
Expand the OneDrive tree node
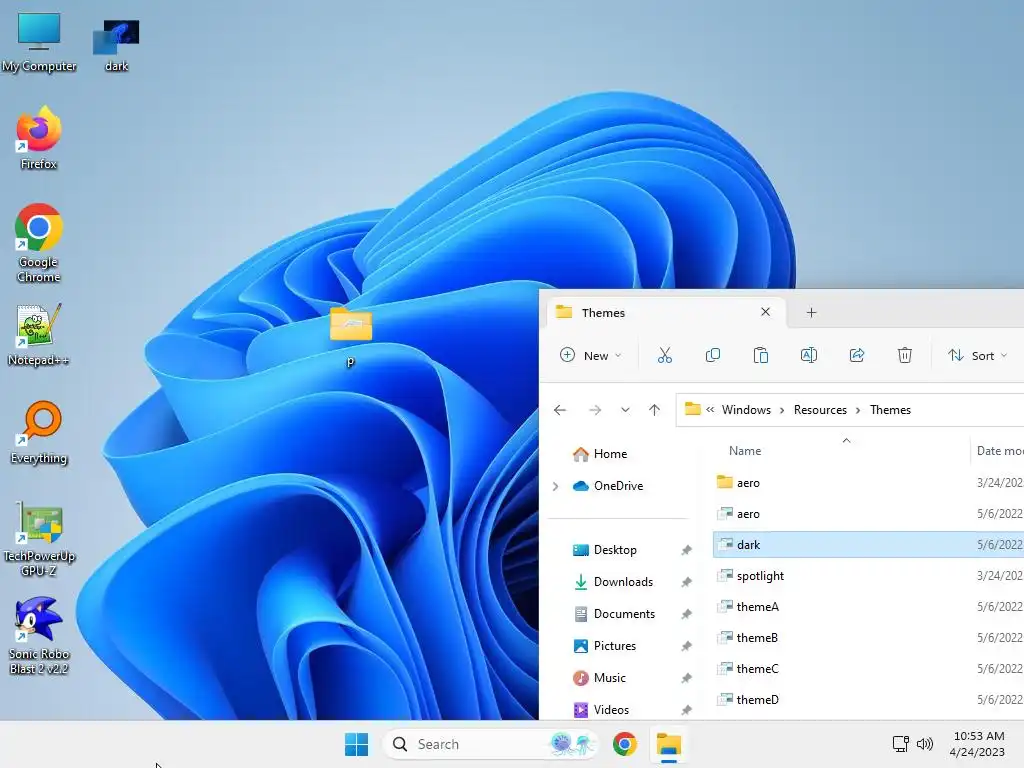[x=555, y=486]
